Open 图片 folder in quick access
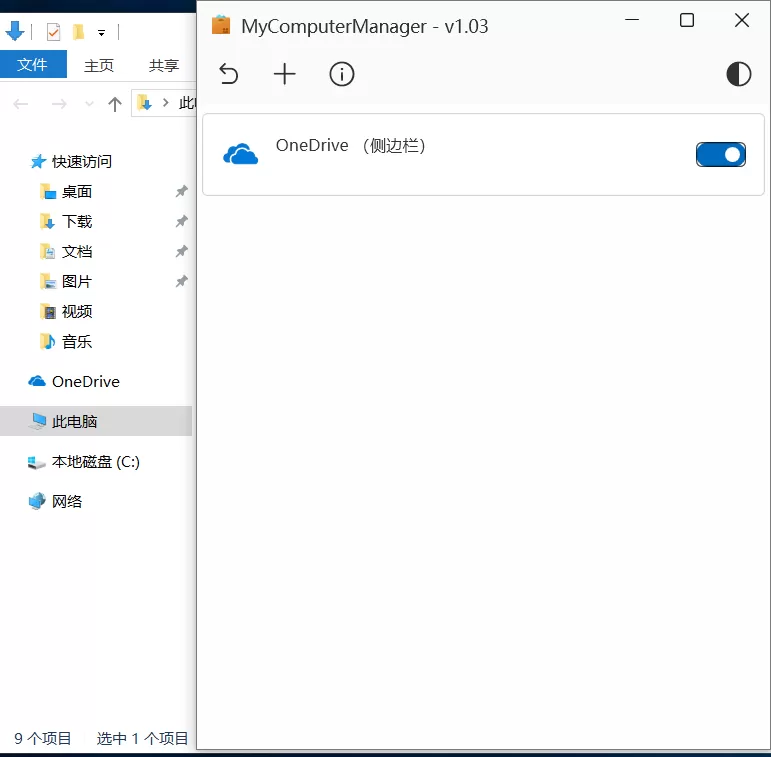 (77, 282)
